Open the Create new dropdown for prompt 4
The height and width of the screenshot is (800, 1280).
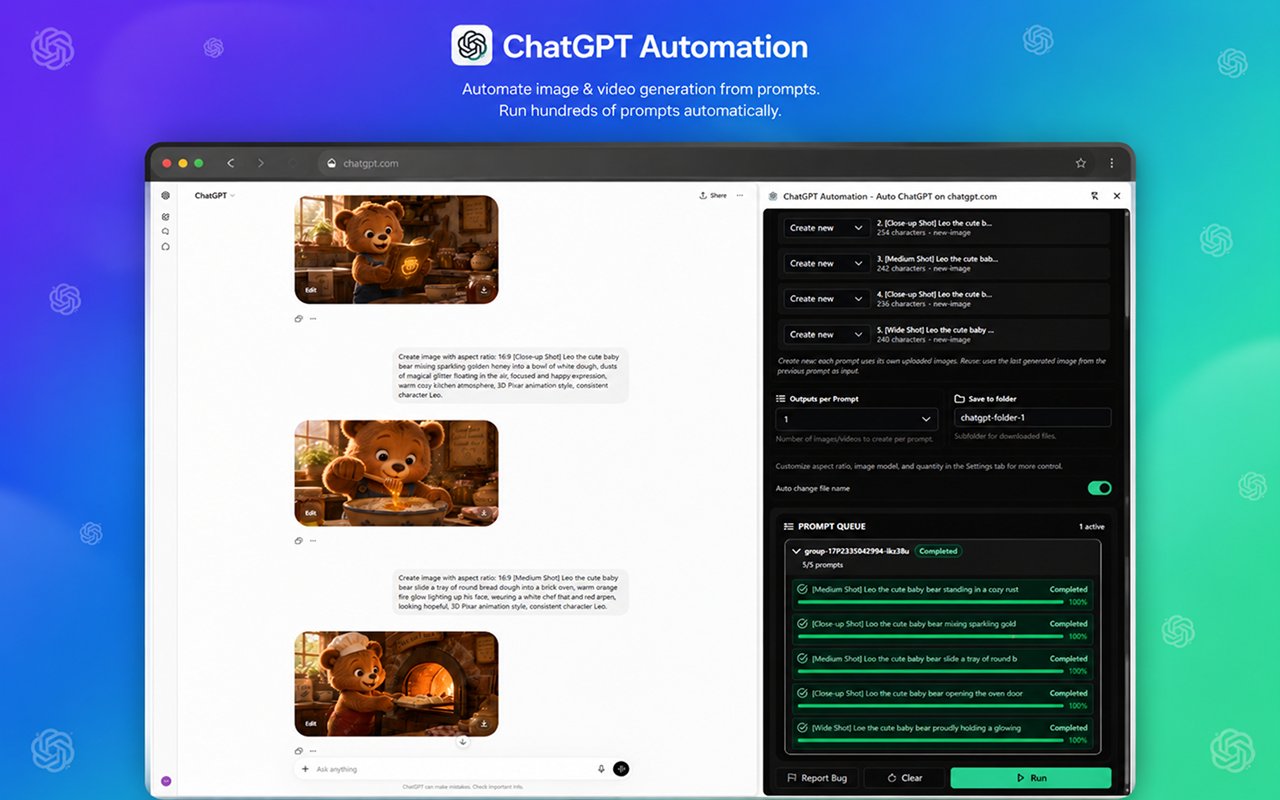(826, 298)
